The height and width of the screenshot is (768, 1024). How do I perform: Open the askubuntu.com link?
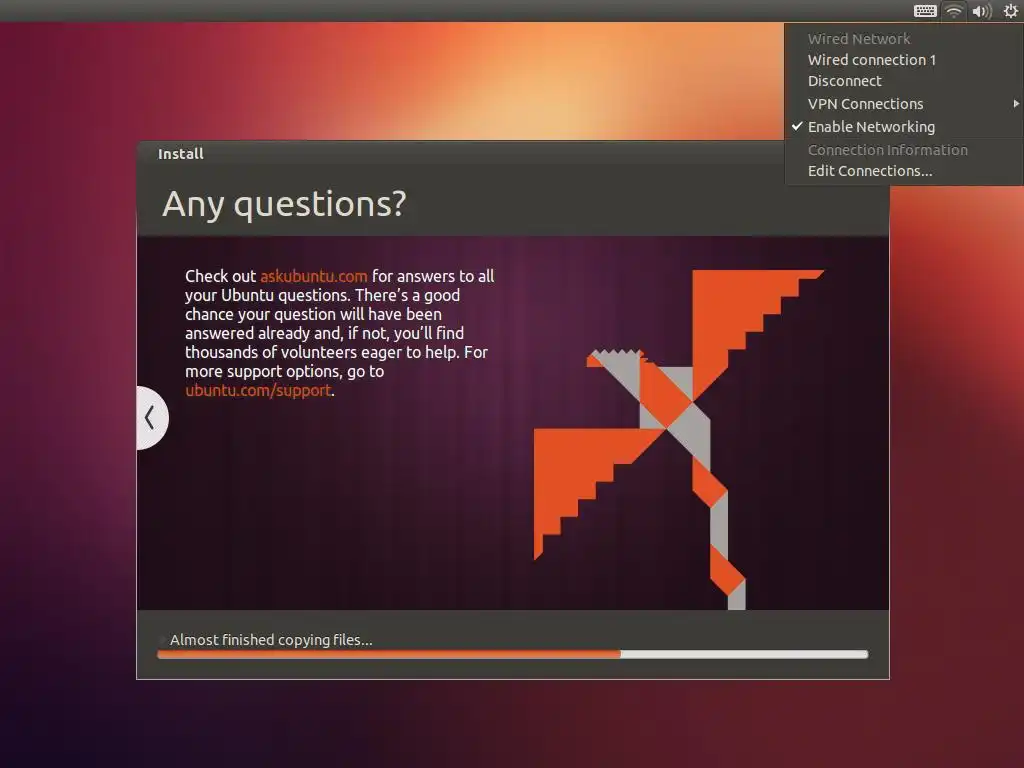pos(313,276)
